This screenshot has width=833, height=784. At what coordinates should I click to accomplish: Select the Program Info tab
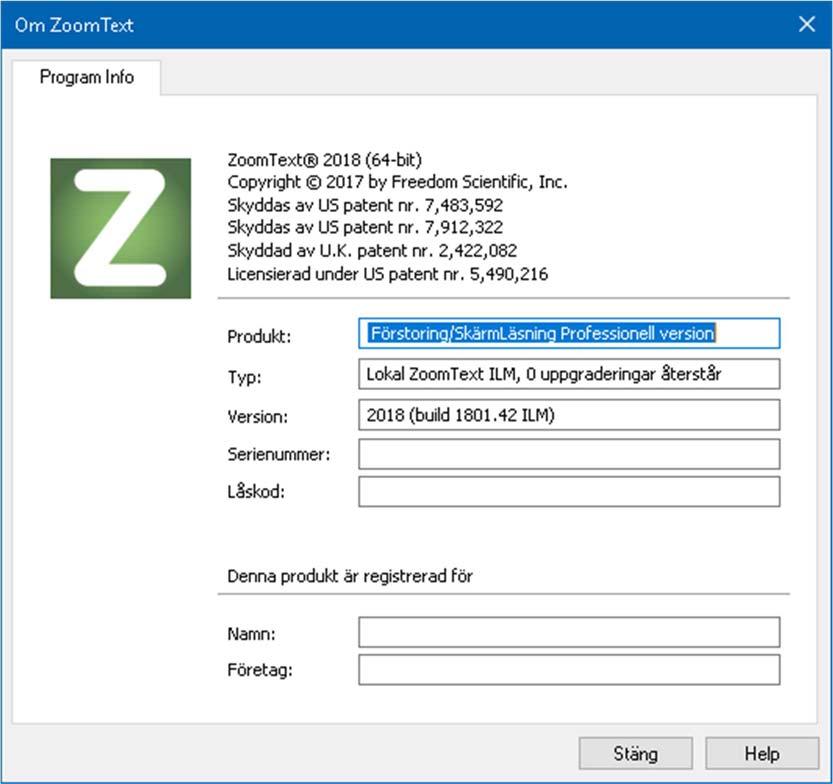point(87,78)
